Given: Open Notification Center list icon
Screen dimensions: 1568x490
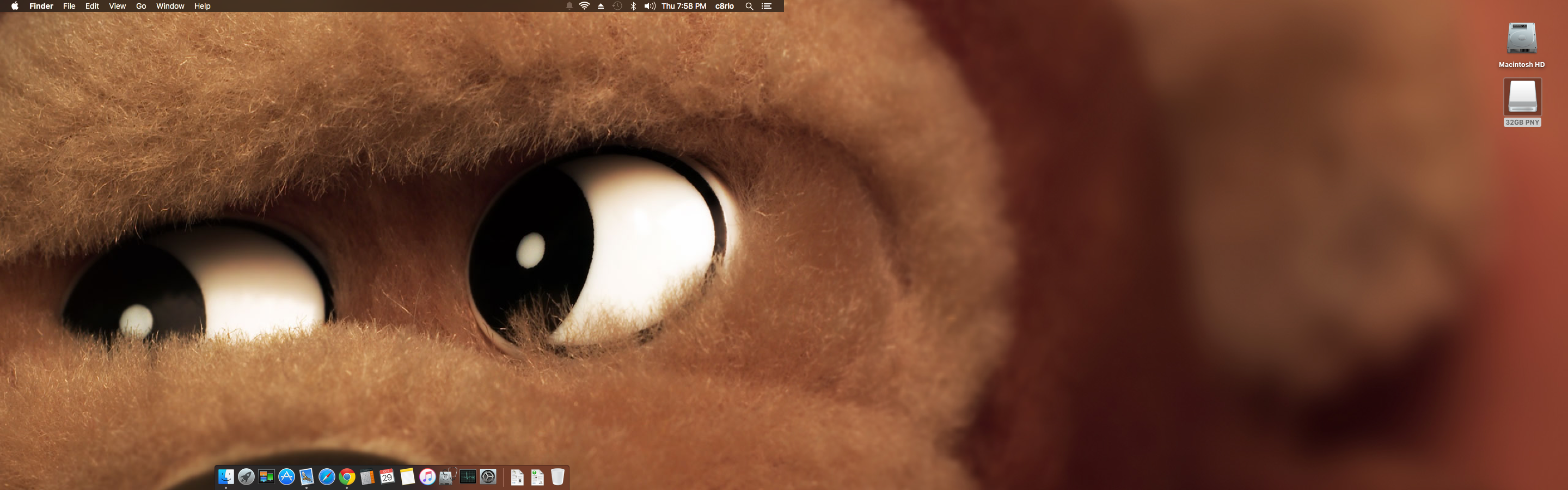Looking at the screenshot, I should [767, 6].
